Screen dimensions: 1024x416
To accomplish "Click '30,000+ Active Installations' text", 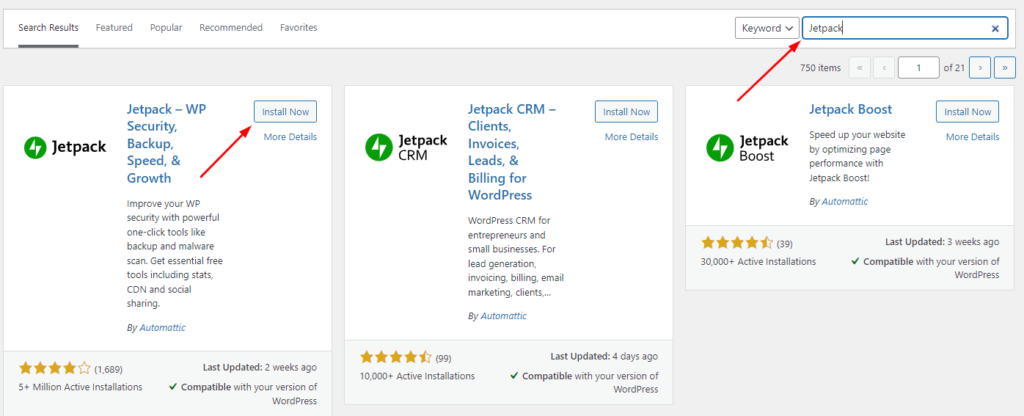I will click(x=759, y=262).
